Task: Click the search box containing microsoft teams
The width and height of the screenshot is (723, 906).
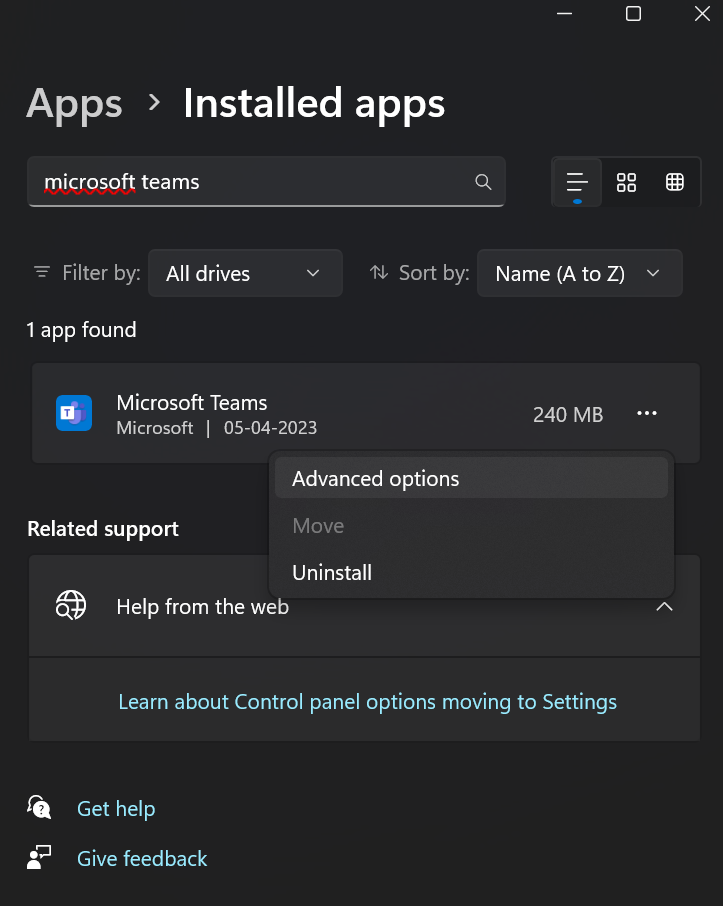Action: click(250, 182)
